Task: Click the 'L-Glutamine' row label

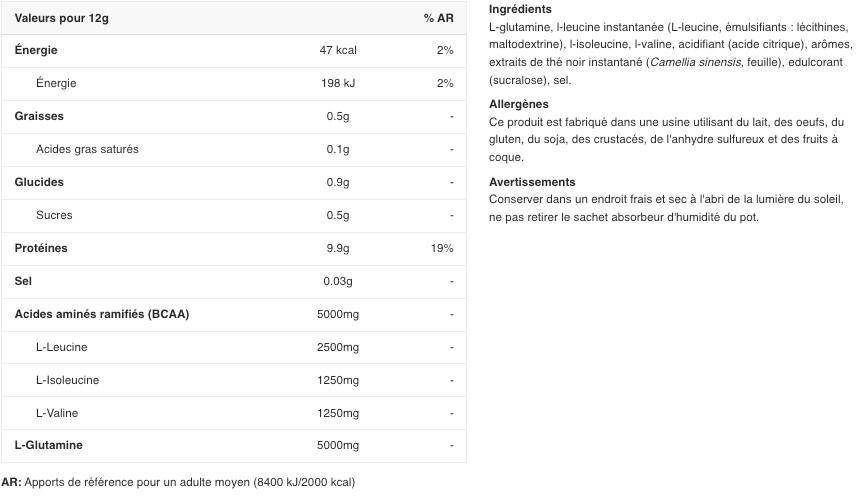Action: (x=49, y=445)
